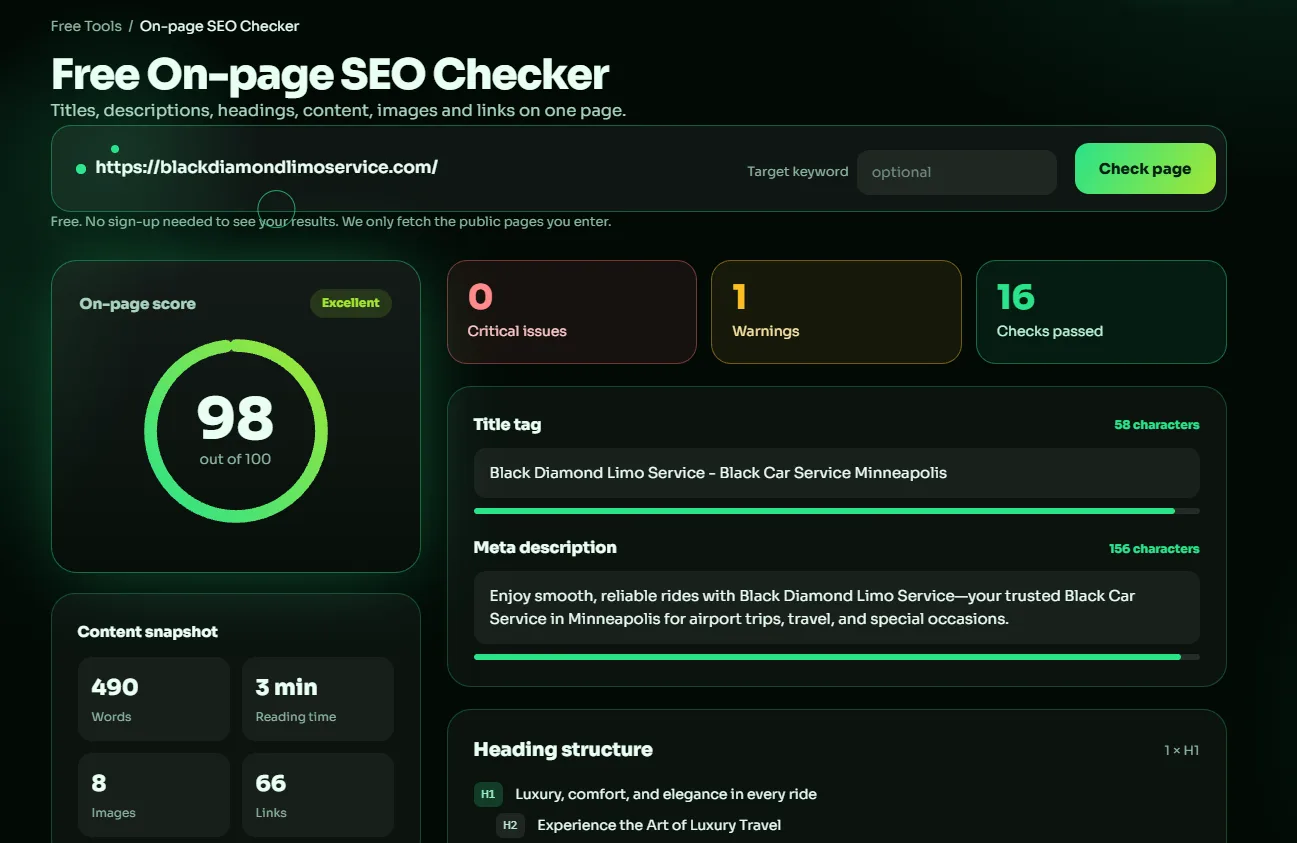This screenshot has height=843, width=1297.
Task: Select the Warnings card
Action: (x=836, y=312)
